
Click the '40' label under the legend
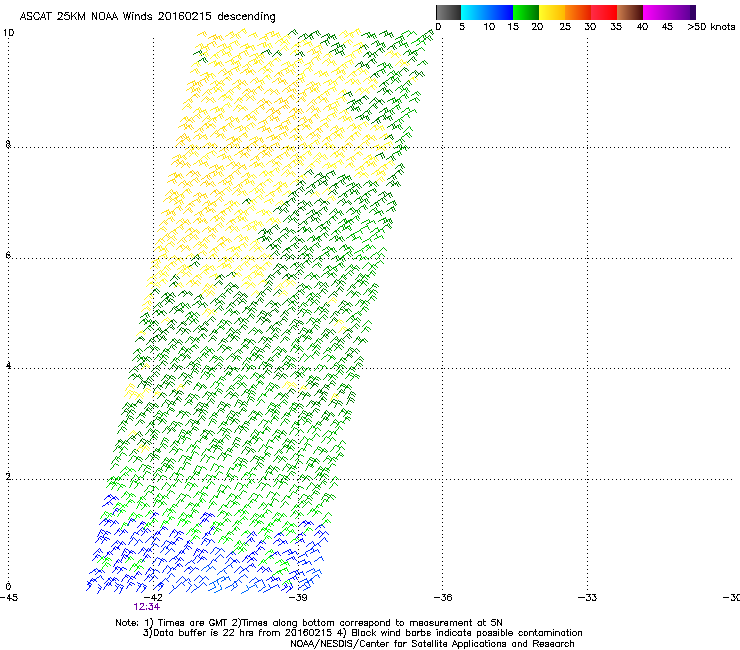tap(642, 27)
